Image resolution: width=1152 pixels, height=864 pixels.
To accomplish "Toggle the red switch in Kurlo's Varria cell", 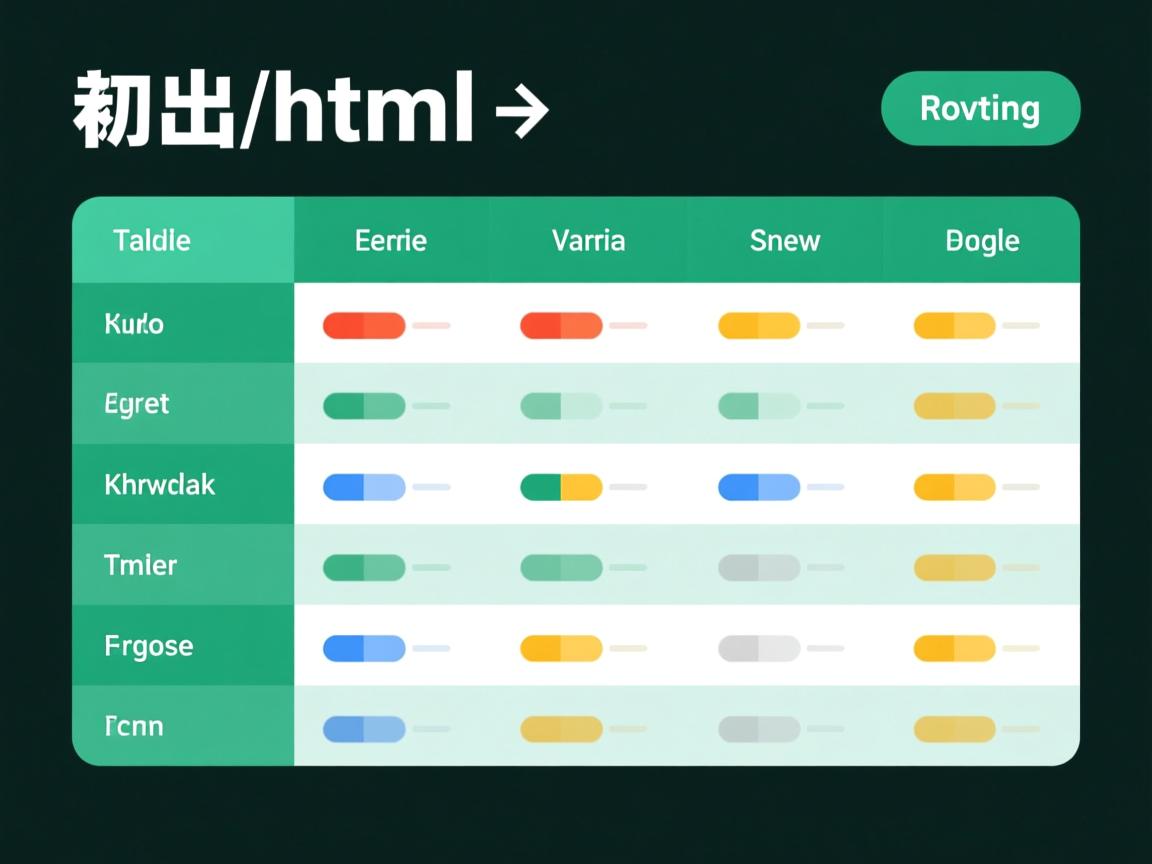I will [x=562, y=325].
